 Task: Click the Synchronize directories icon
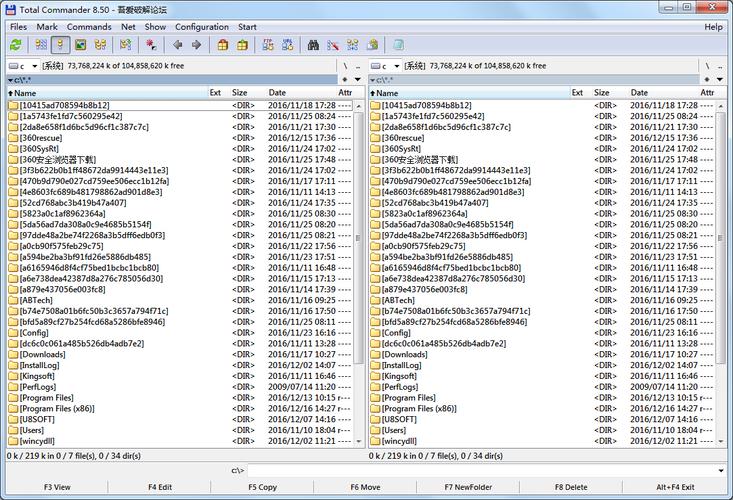pos(352,45)
